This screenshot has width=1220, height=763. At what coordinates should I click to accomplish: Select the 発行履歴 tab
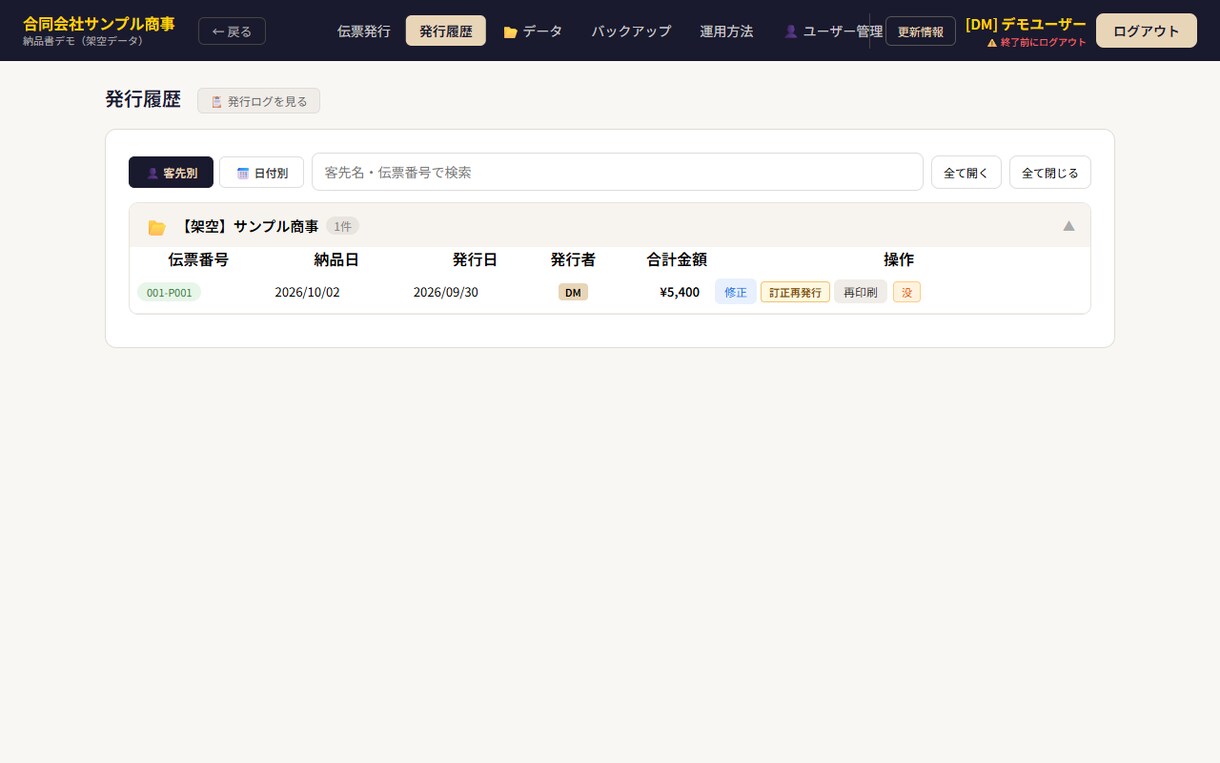[446, 31]
